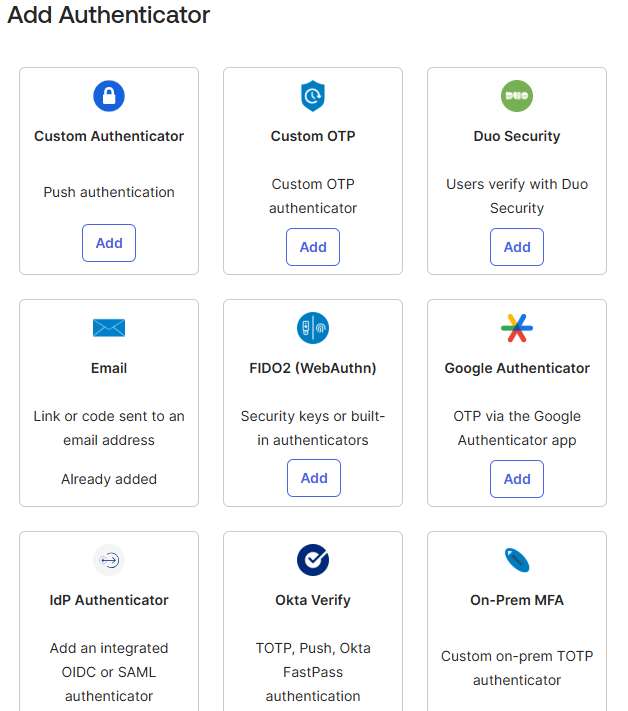Click the IdP Authenticator arrow icon
This screenshot has width=628, height=711.
tap(109, 560)
